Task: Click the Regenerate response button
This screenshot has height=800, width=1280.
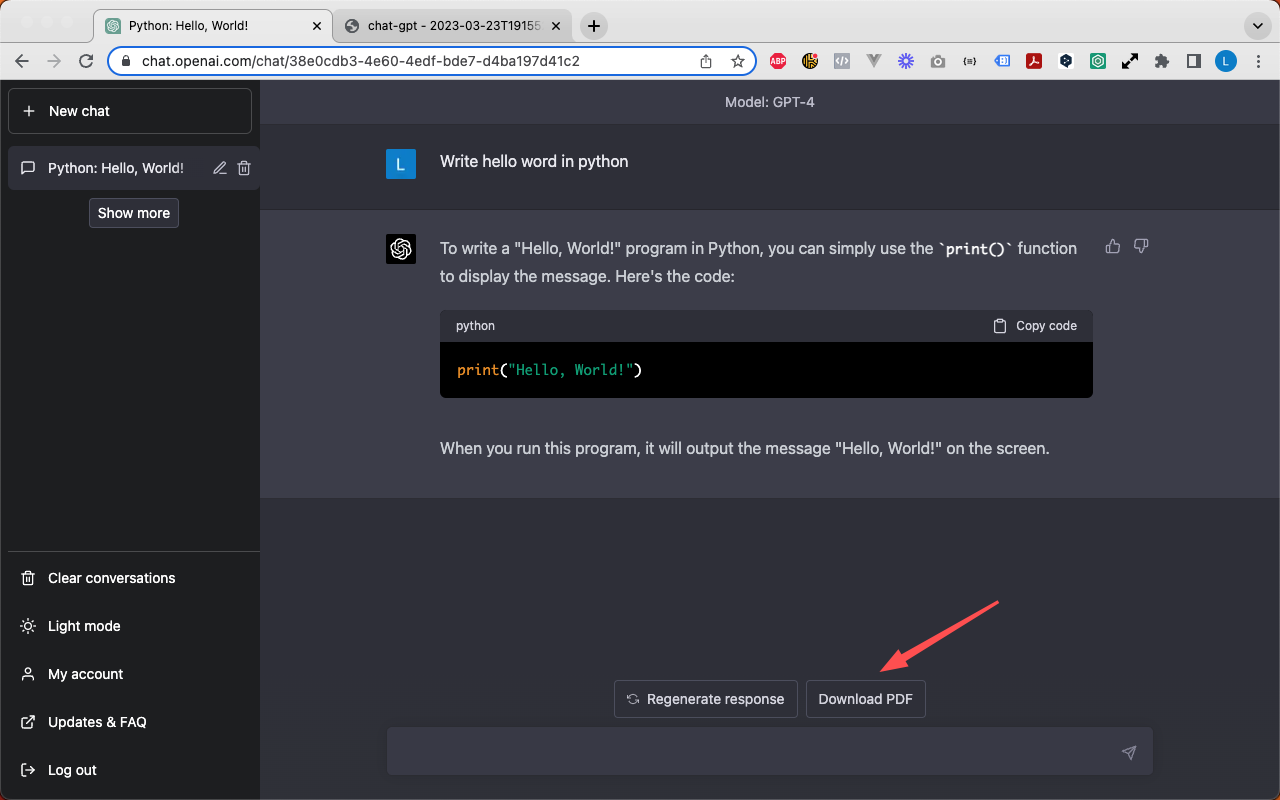Action: click(x=705, y=699)
